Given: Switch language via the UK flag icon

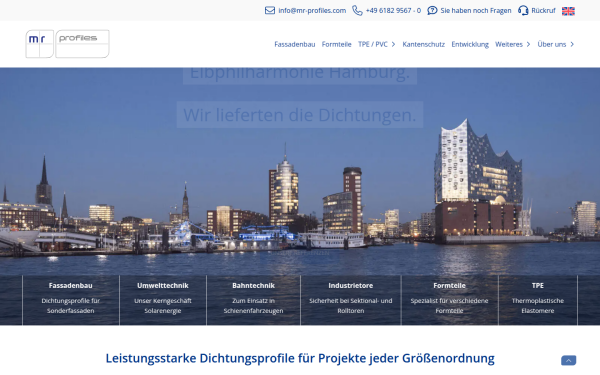Looking at the screenshot, I should coord(568,11).
